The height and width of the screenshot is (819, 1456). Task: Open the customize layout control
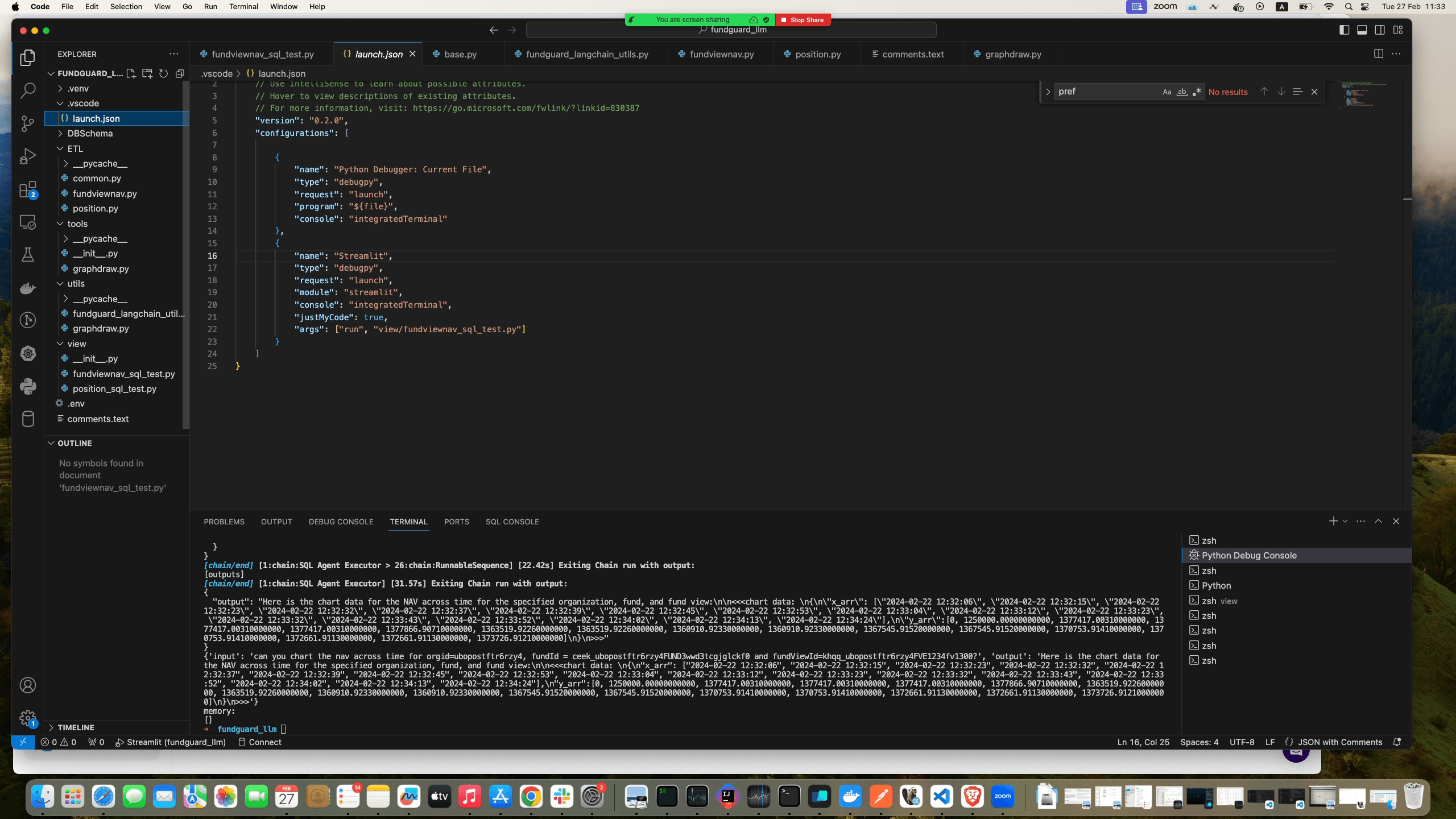[1398, 30]
